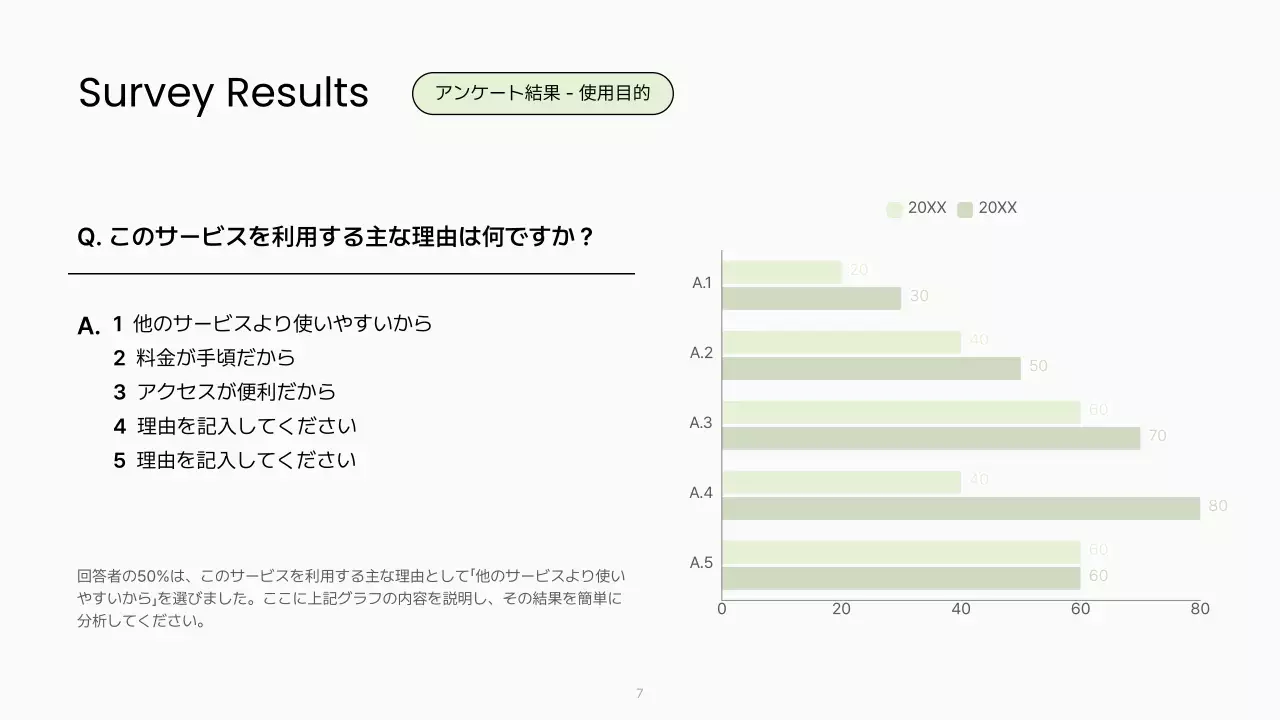1280x720 pixels.
Task: Select the A.4 light green bar labeled 40
Action: coord(841,482)
